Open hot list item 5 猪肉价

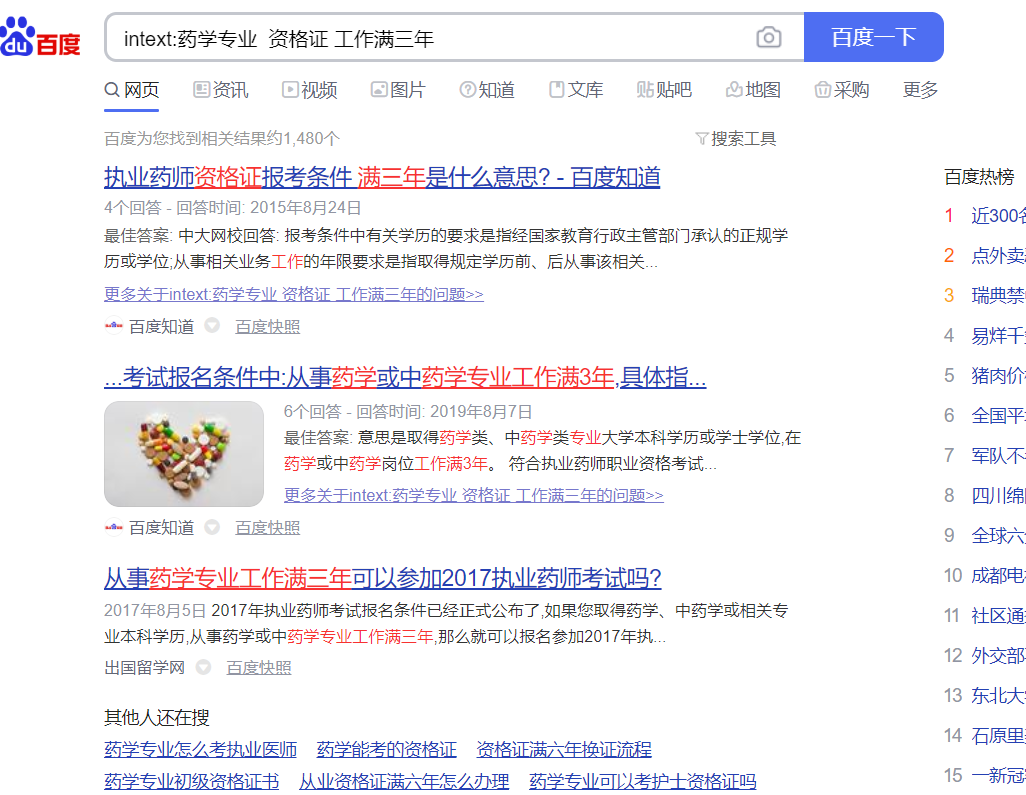coord(999,376)
